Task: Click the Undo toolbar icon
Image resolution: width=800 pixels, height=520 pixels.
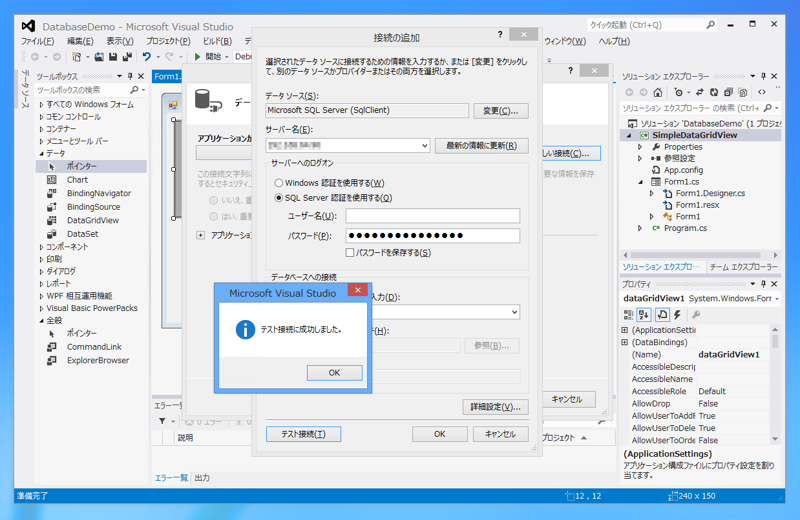Action: [x=147, y=57]
